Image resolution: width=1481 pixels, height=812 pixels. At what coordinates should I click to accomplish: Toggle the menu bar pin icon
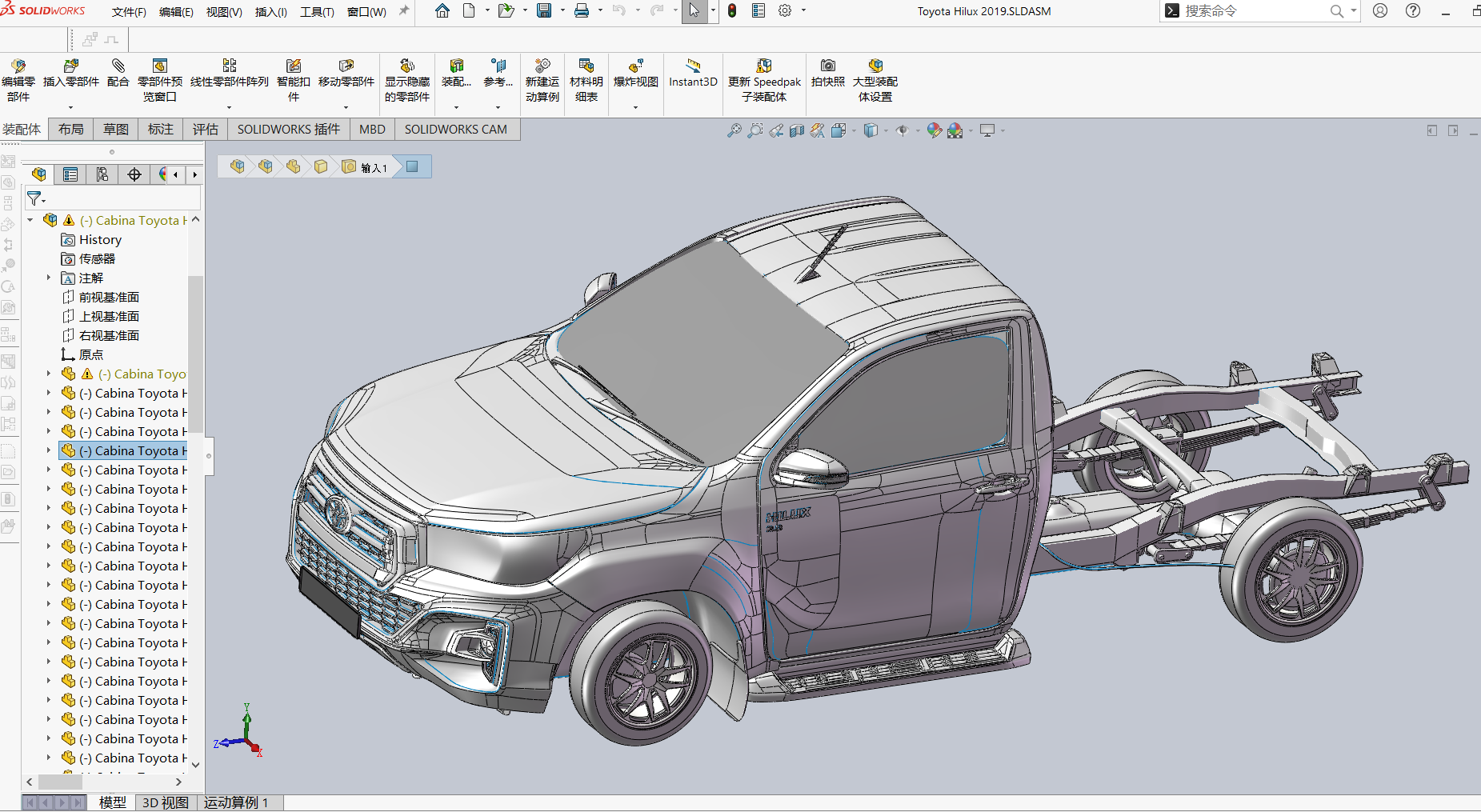[x=404, y=11]
